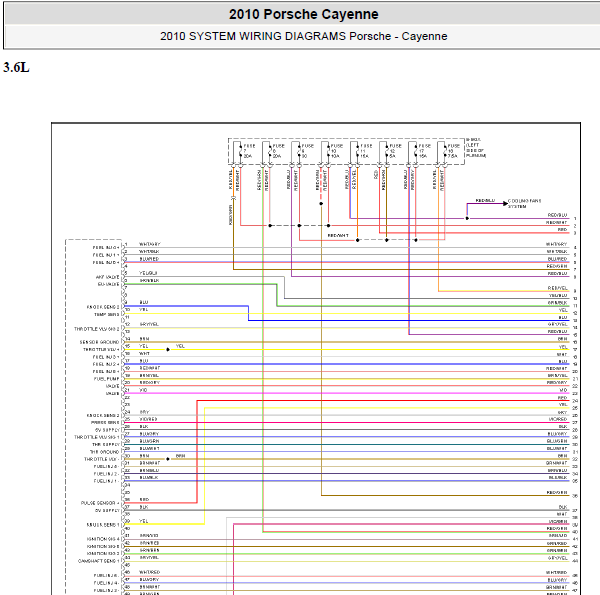Select the Throttle Vlv Sig 2 label
600x595 pixels.
click(97, 329)
